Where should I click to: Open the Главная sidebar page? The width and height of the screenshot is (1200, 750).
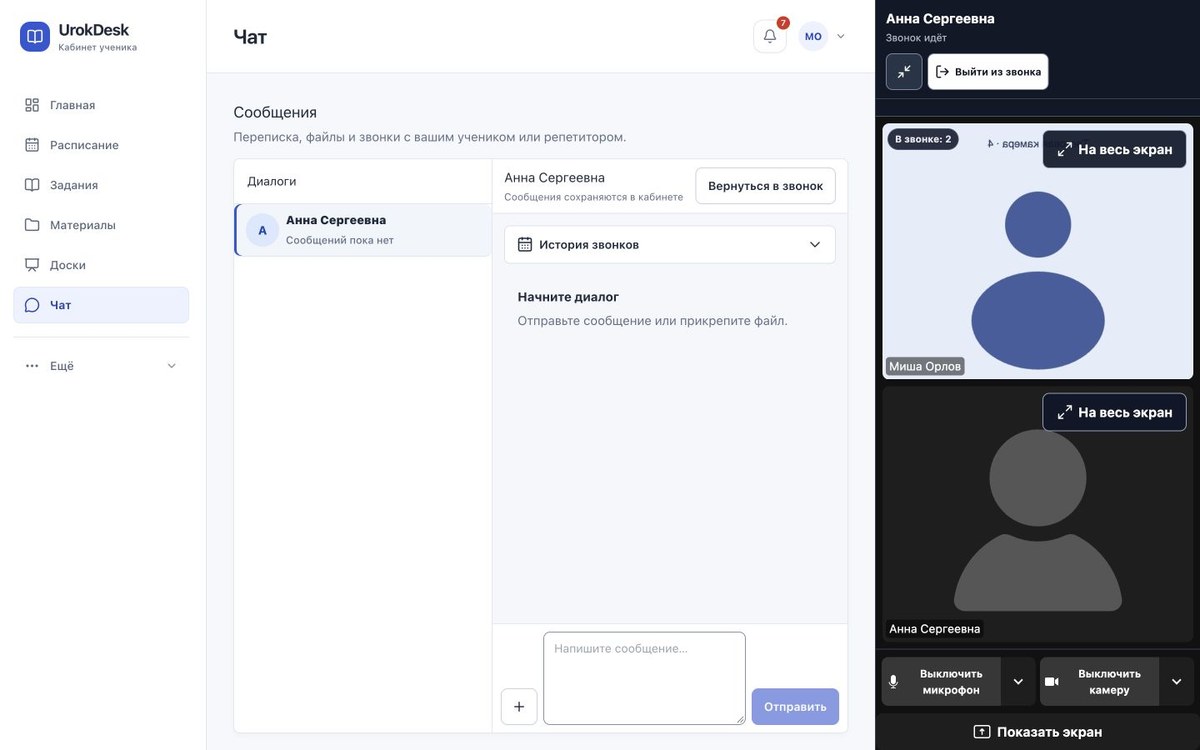point(101,105)
